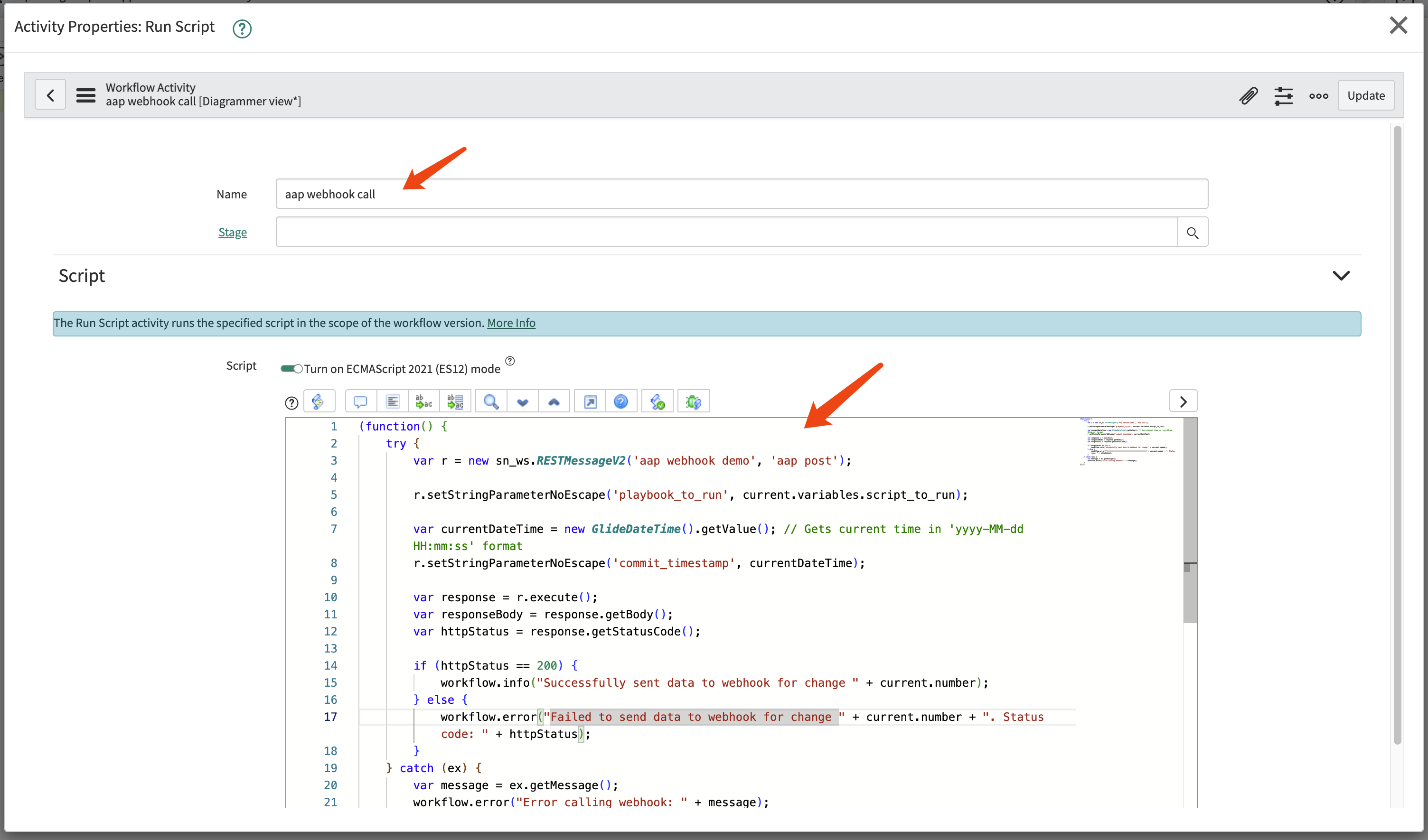
Task: Open the more options ellipsis menu
Action: click(1318, 96)
